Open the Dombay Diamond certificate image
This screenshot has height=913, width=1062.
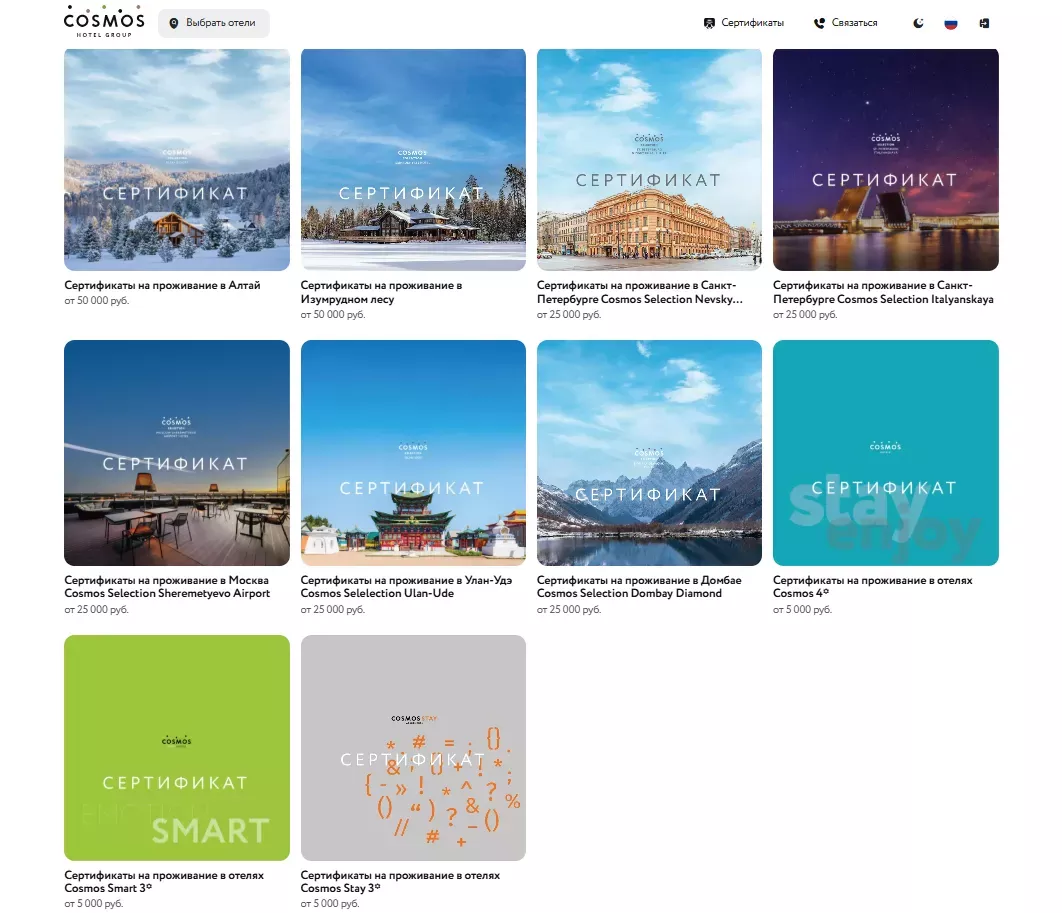[x=650, y=453]
